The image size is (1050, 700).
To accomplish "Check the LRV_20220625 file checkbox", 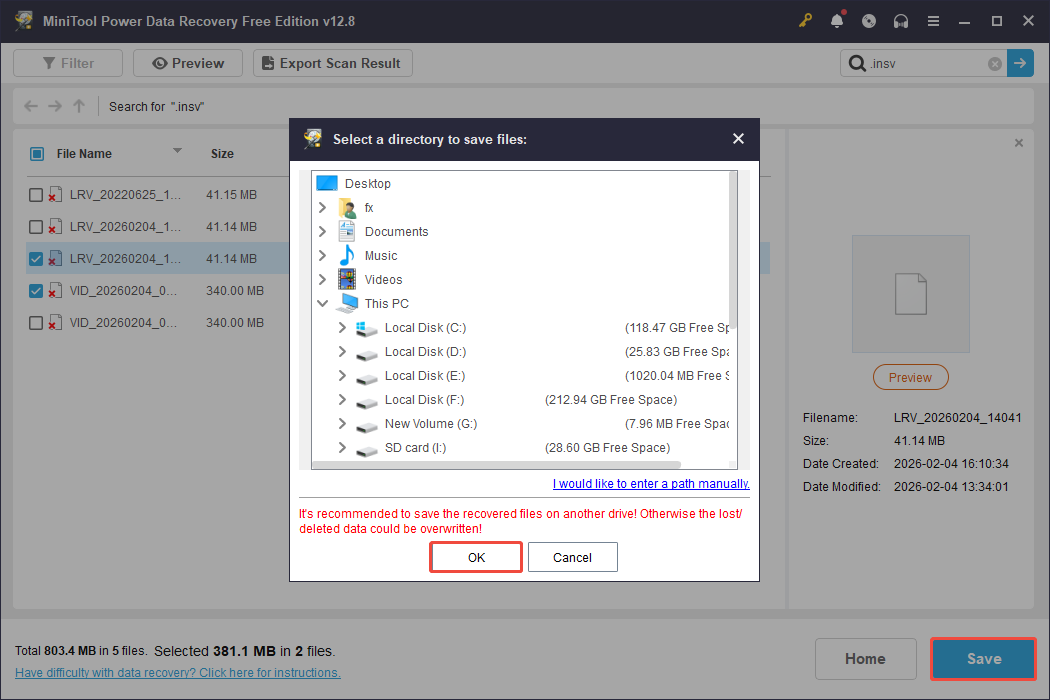I will click(x=35, y=194).
